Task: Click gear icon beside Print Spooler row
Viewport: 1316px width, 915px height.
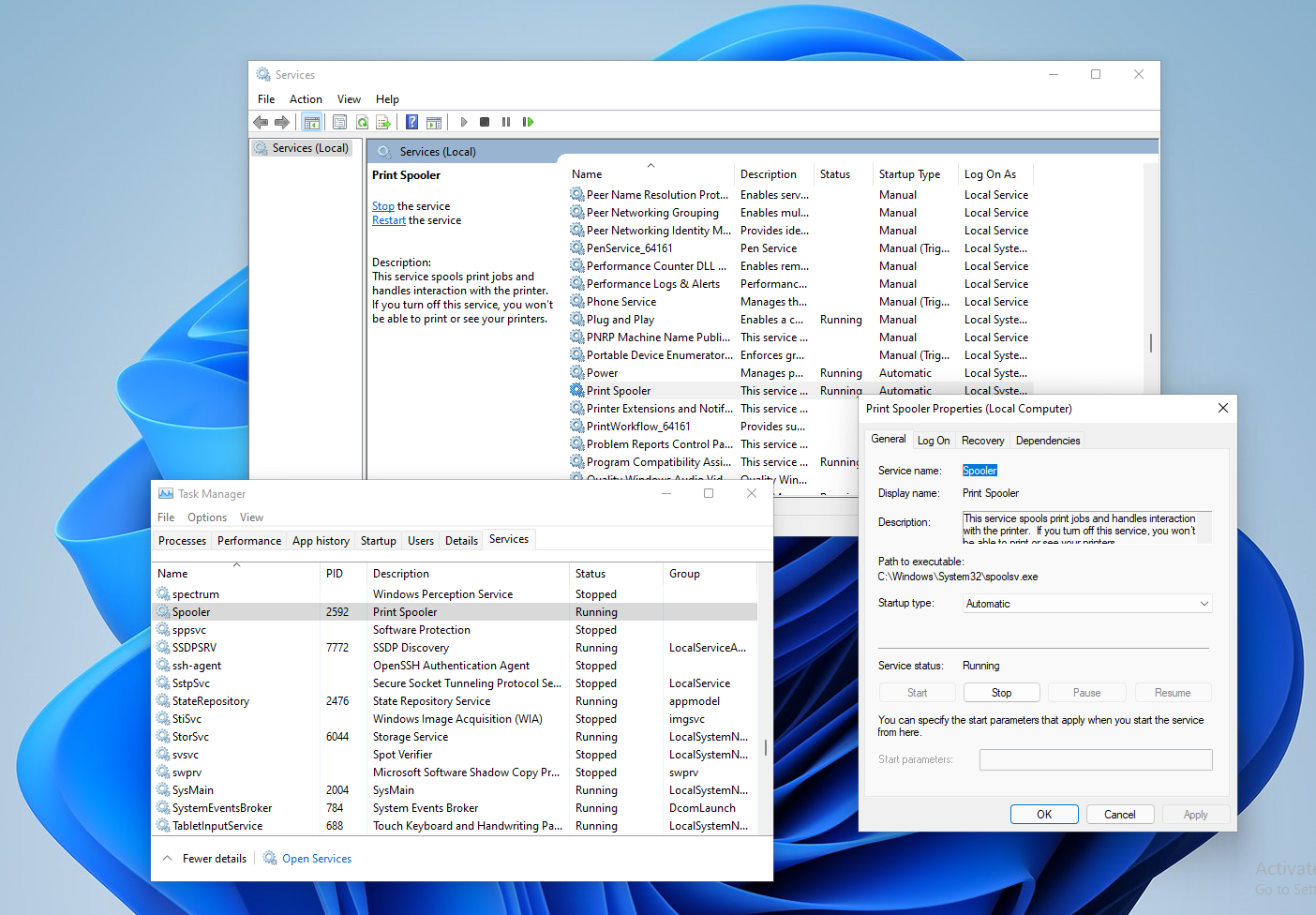Action: pyautogui.click(x=576, y=390)
